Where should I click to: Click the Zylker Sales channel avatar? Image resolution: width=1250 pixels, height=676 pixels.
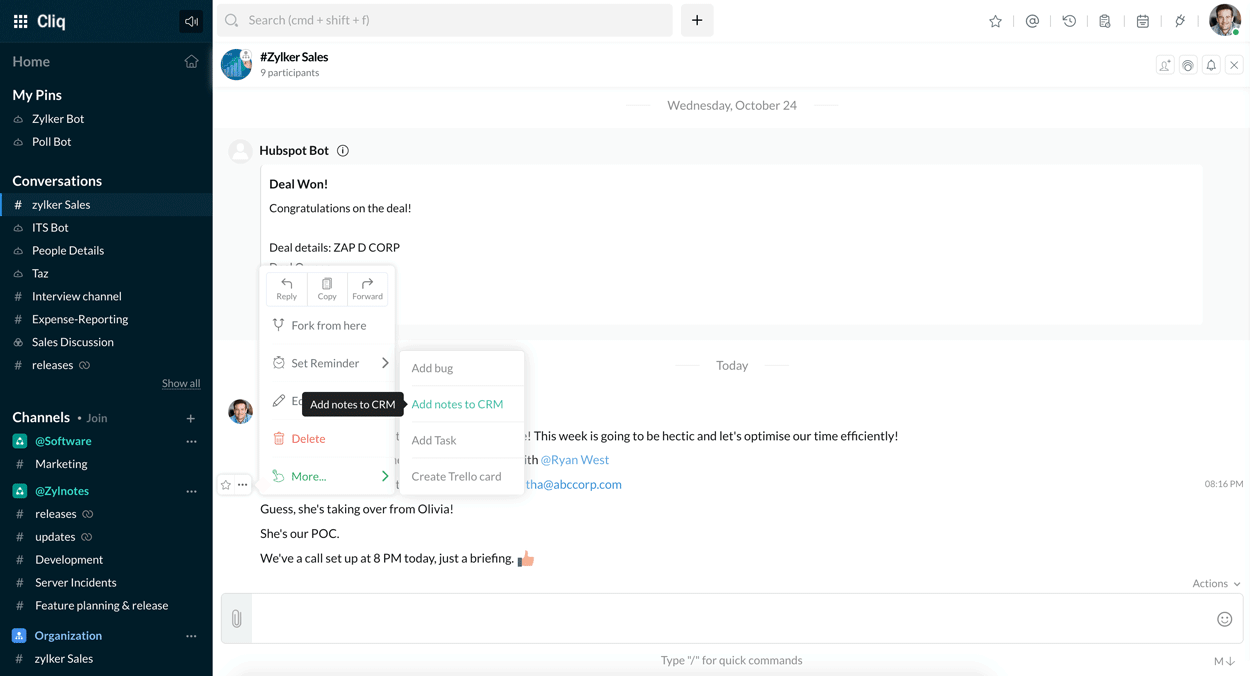[x=236, y=64]
